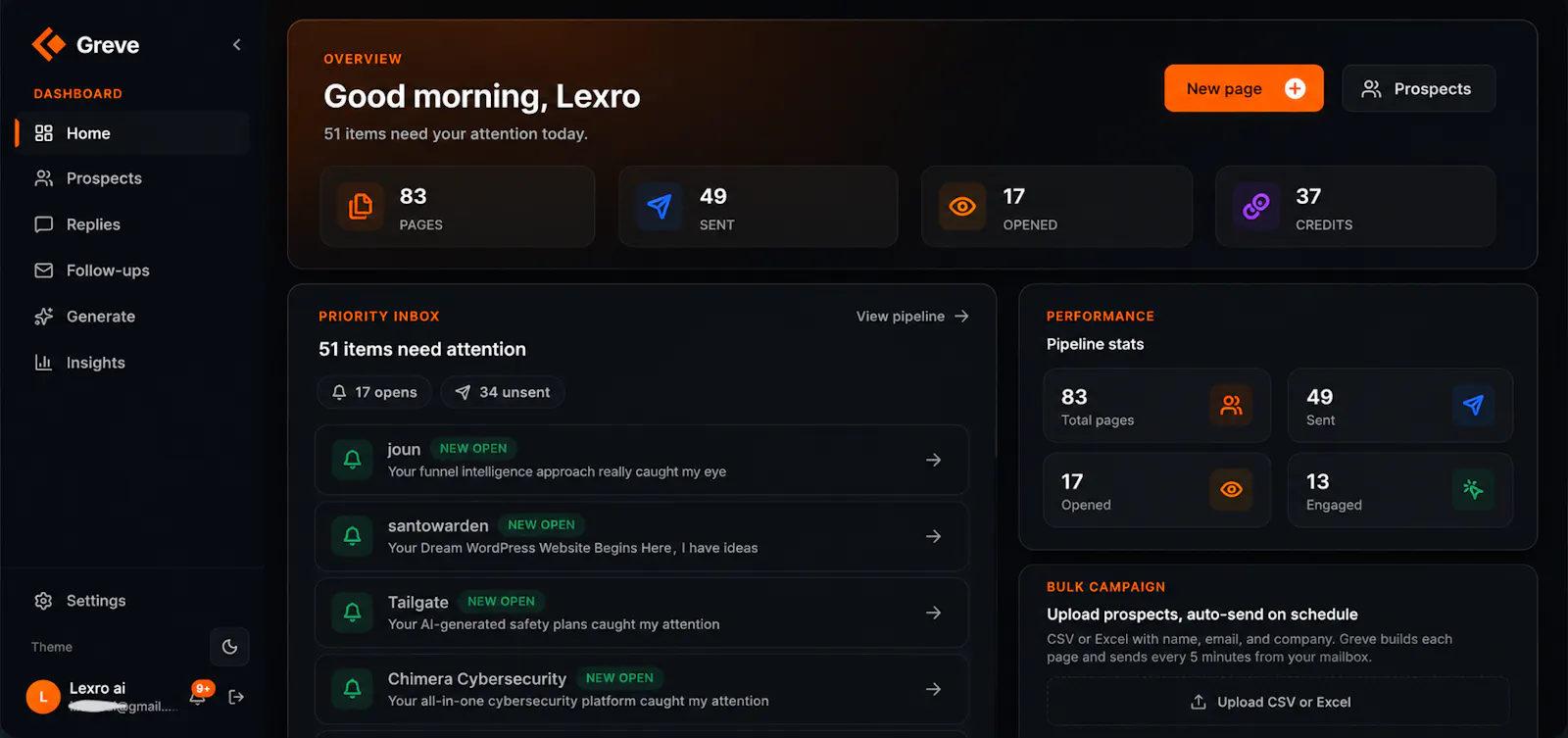
Task: Click bell icon on Chimera Cybersecurity row
Action: point(353,689)
